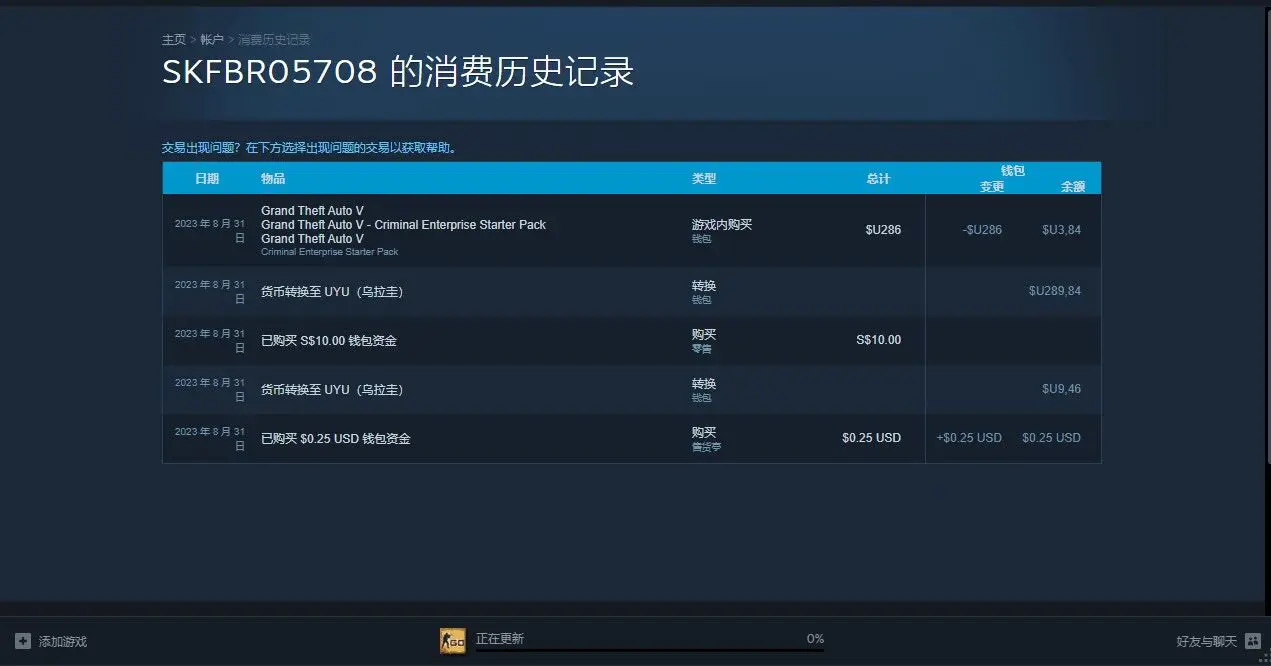Click the 售货亭 type label
The image size is (1271, 666).
tap(706, 448)
